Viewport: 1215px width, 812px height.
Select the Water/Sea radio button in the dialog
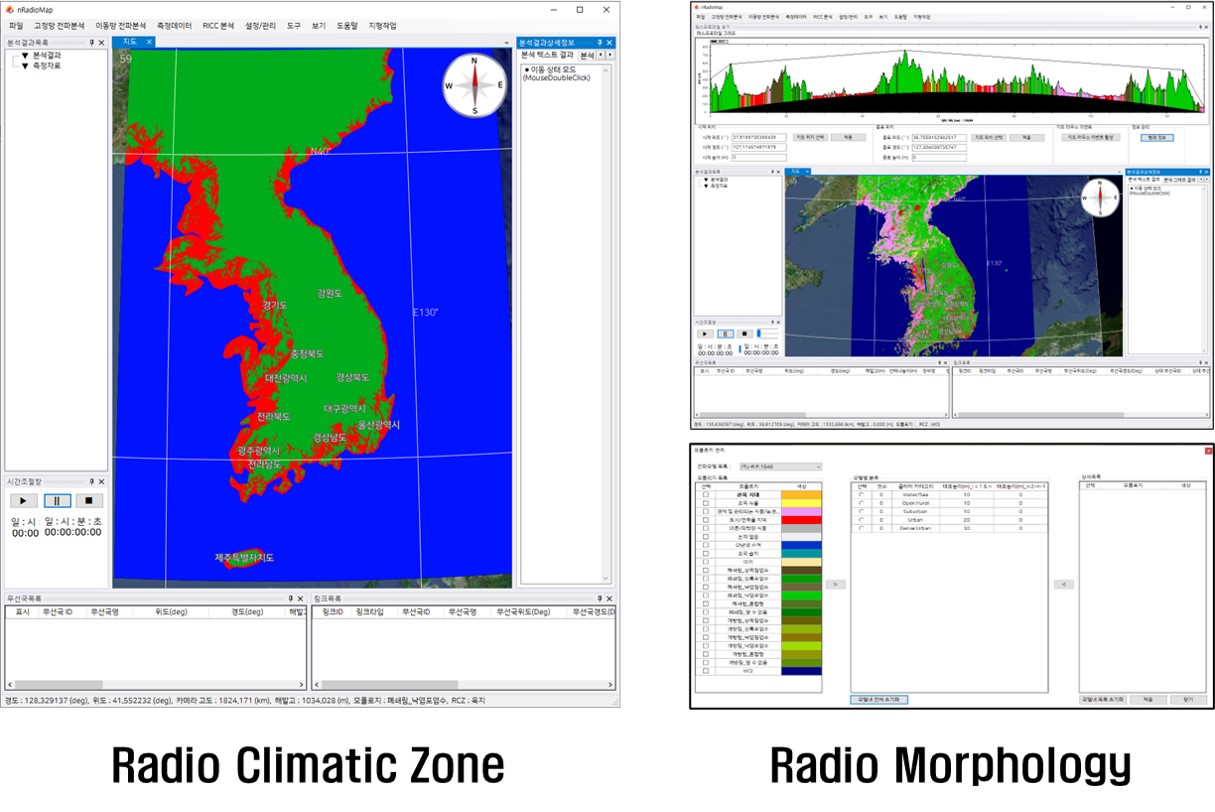[x=862, y=495]
